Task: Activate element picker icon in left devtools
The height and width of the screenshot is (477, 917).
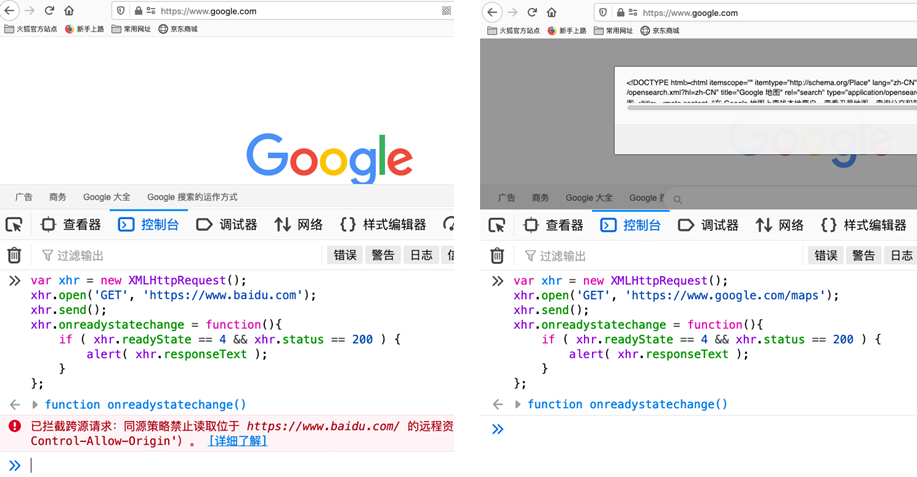Action: pos(14,224)
